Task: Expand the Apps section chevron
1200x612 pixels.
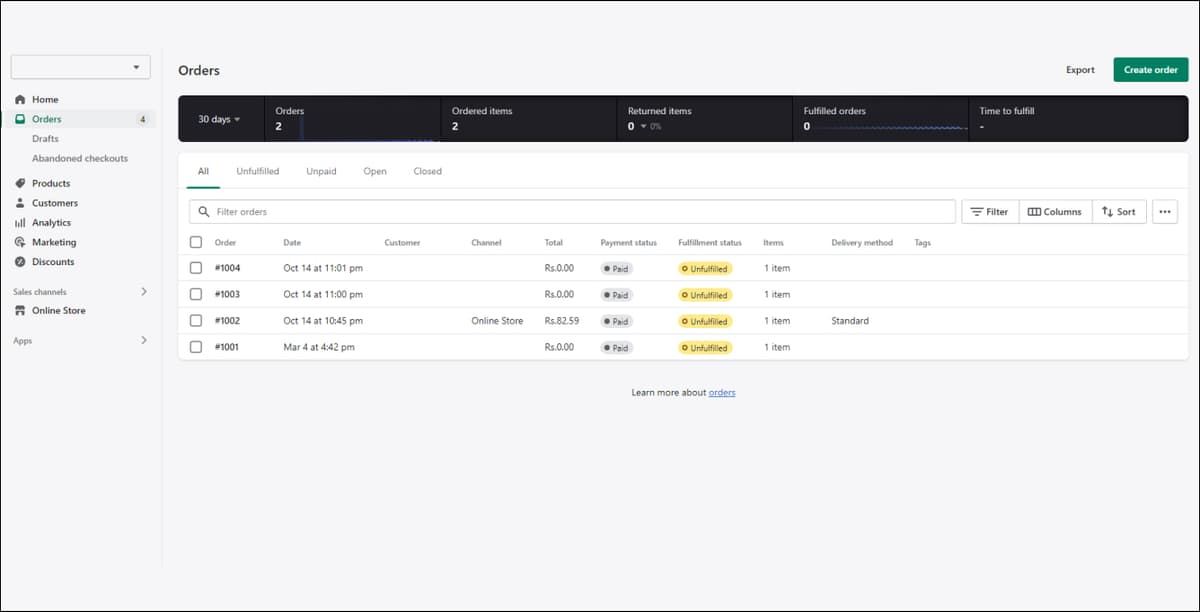Action: click(x=143, y=341)
